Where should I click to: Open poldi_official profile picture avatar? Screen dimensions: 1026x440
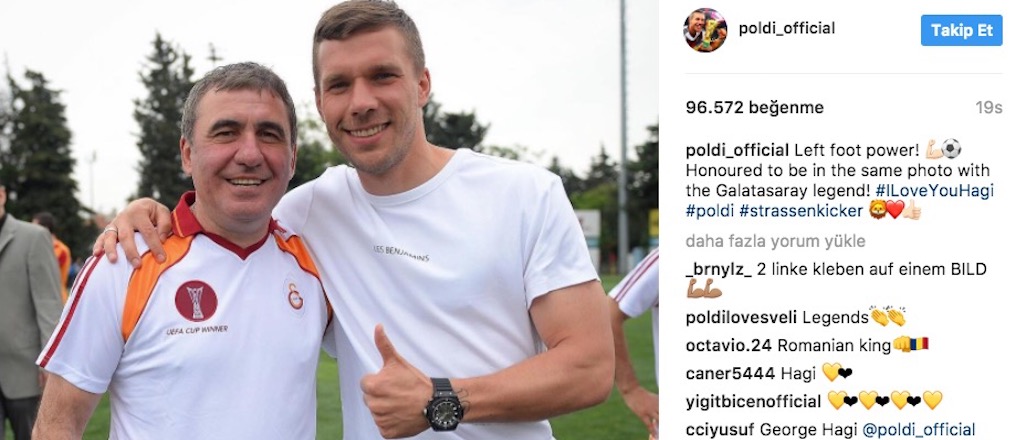click(705, 30)
